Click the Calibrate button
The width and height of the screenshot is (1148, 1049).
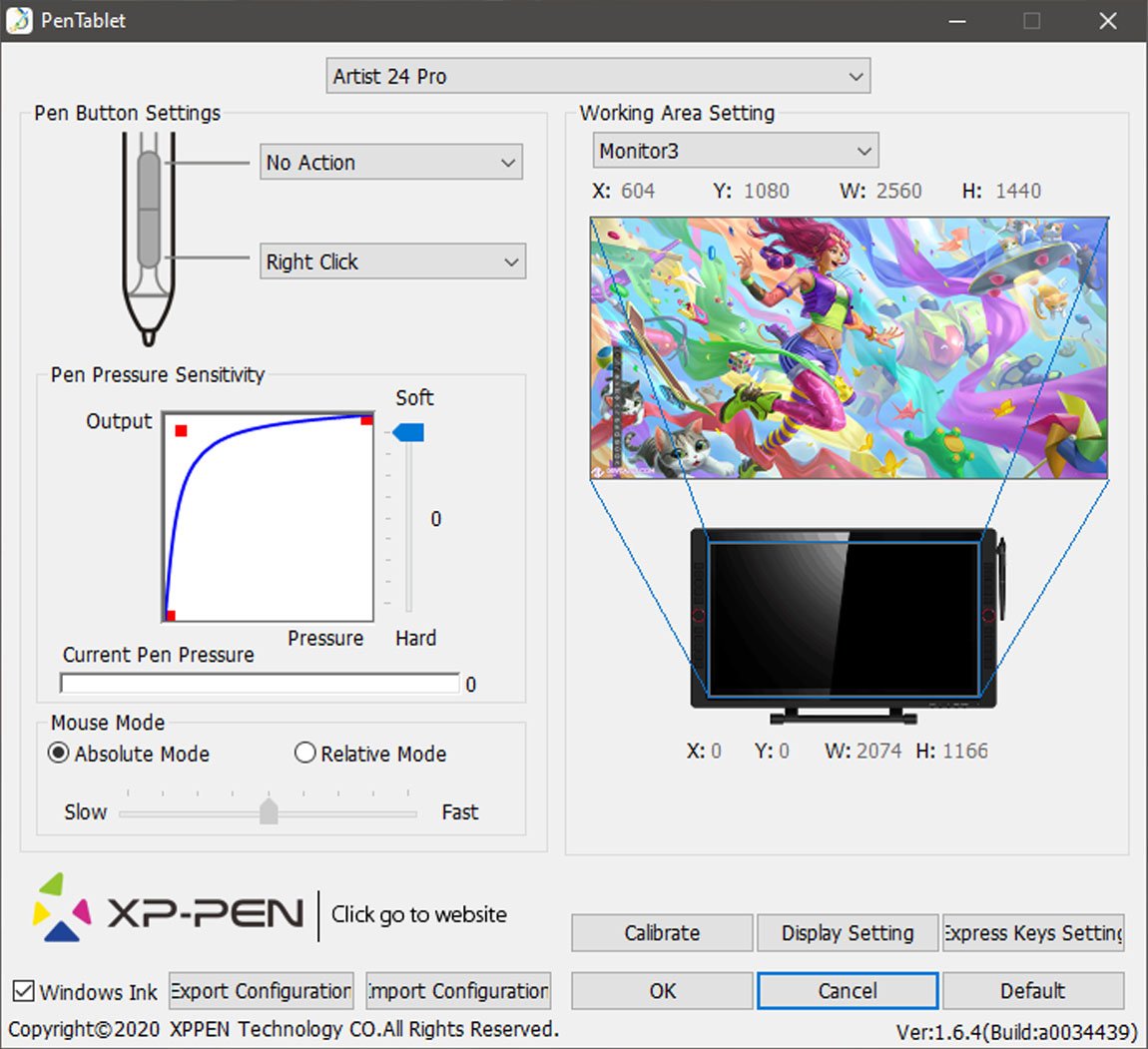click(662, 932)
